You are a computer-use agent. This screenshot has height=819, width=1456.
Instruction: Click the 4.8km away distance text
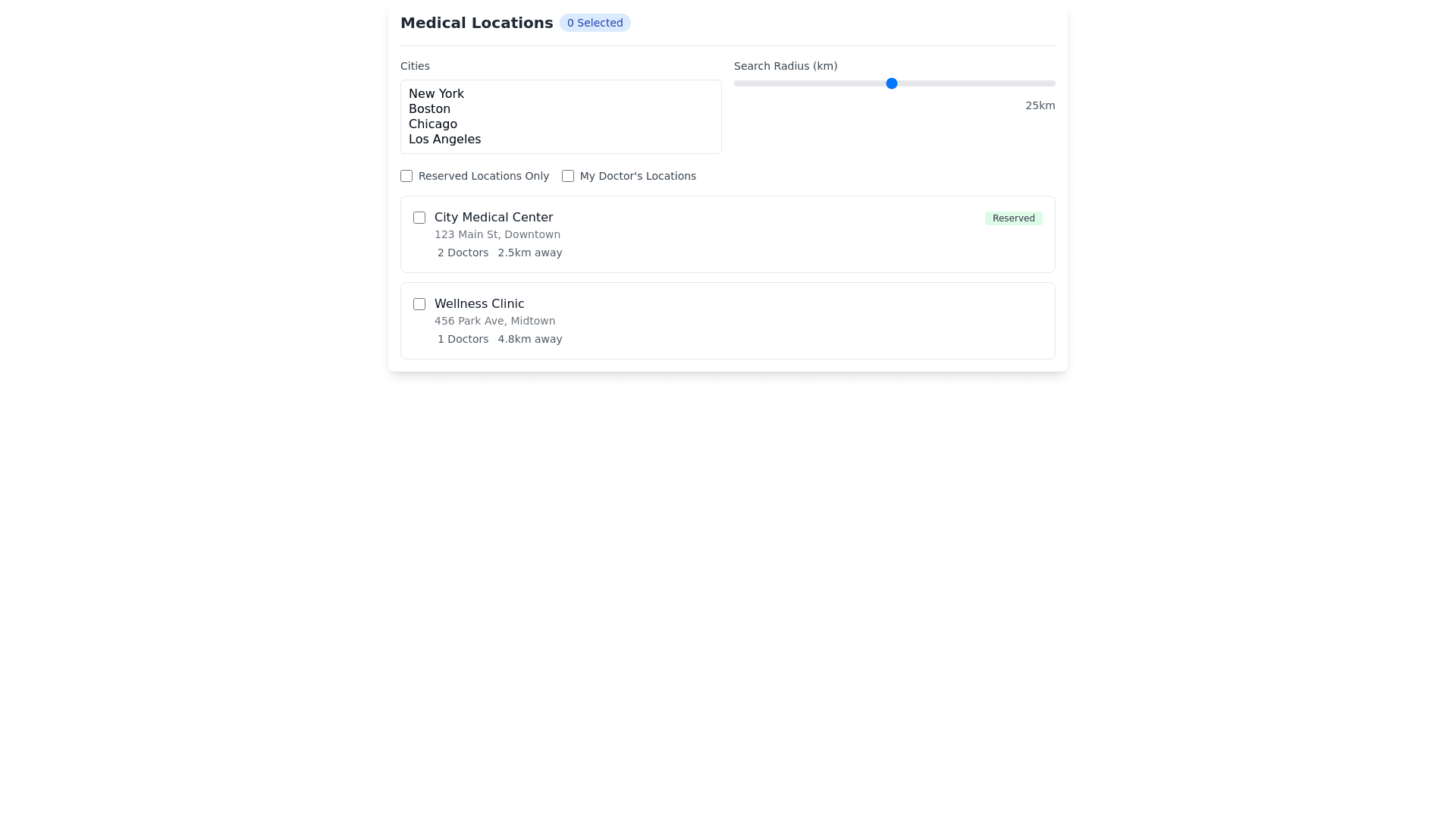point(530,340)
